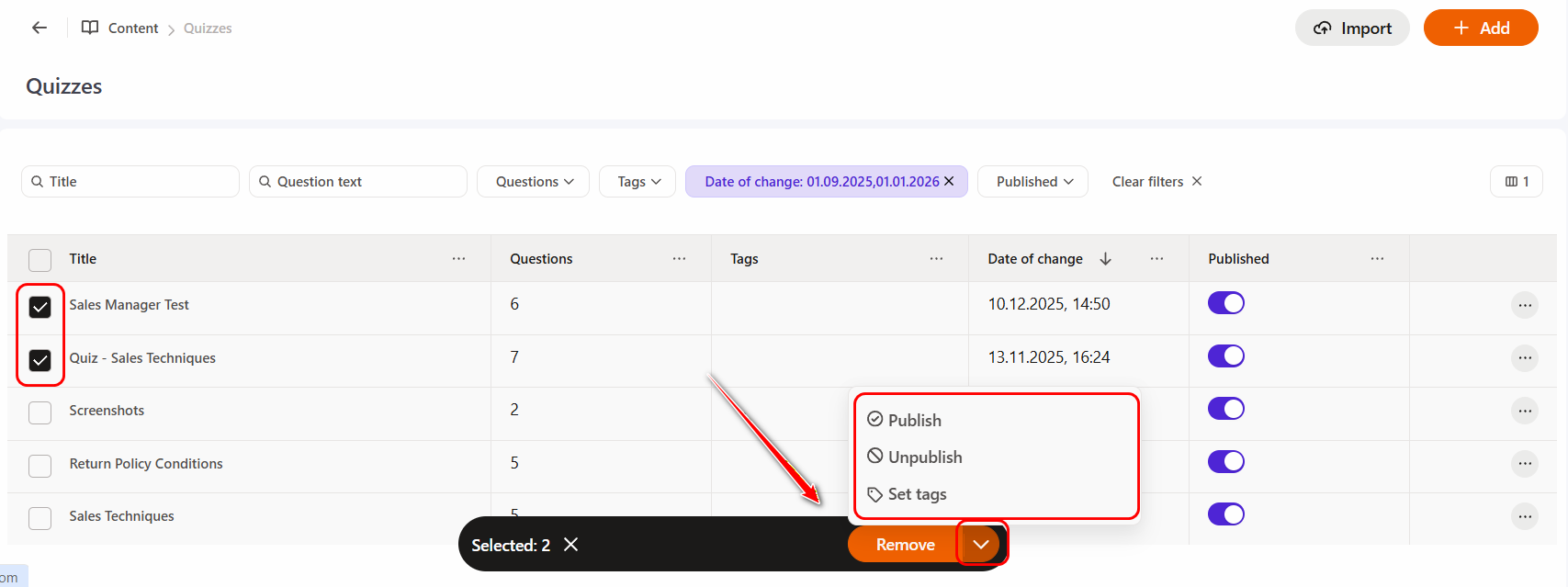The width and height of the screenshot is (1568, 587).
Task: Collapse the Remove button chevron menu
Action: 981,545
